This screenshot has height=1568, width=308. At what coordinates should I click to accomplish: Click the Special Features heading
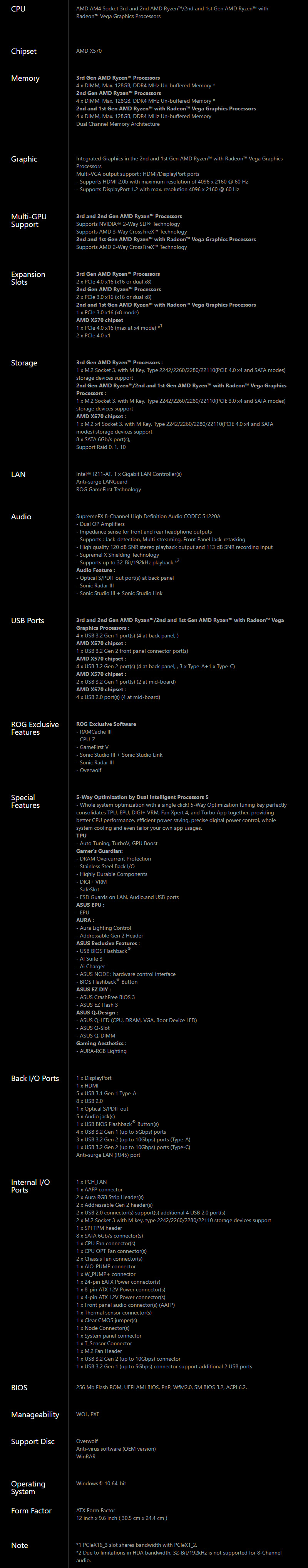click(x=25, y=801)
